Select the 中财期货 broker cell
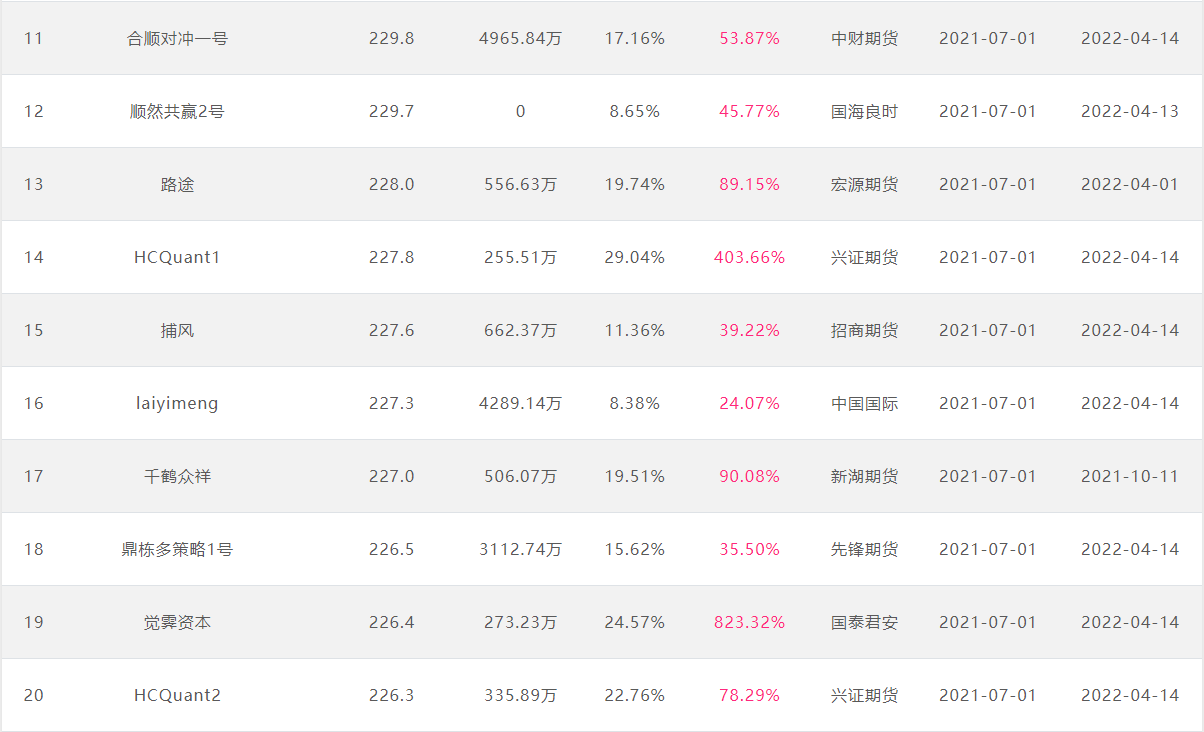The width and height of the screenshot is (1204, 732). click(x=864, y=38)
